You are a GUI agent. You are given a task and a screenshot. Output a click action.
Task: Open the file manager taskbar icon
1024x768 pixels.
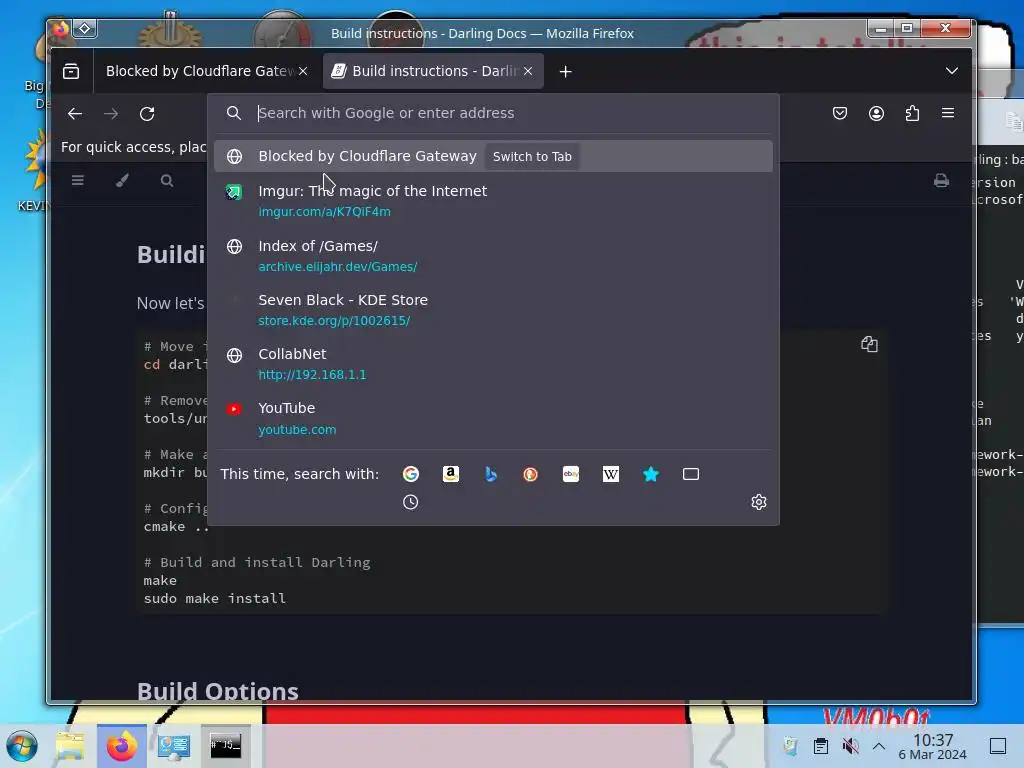coord(70,746)
